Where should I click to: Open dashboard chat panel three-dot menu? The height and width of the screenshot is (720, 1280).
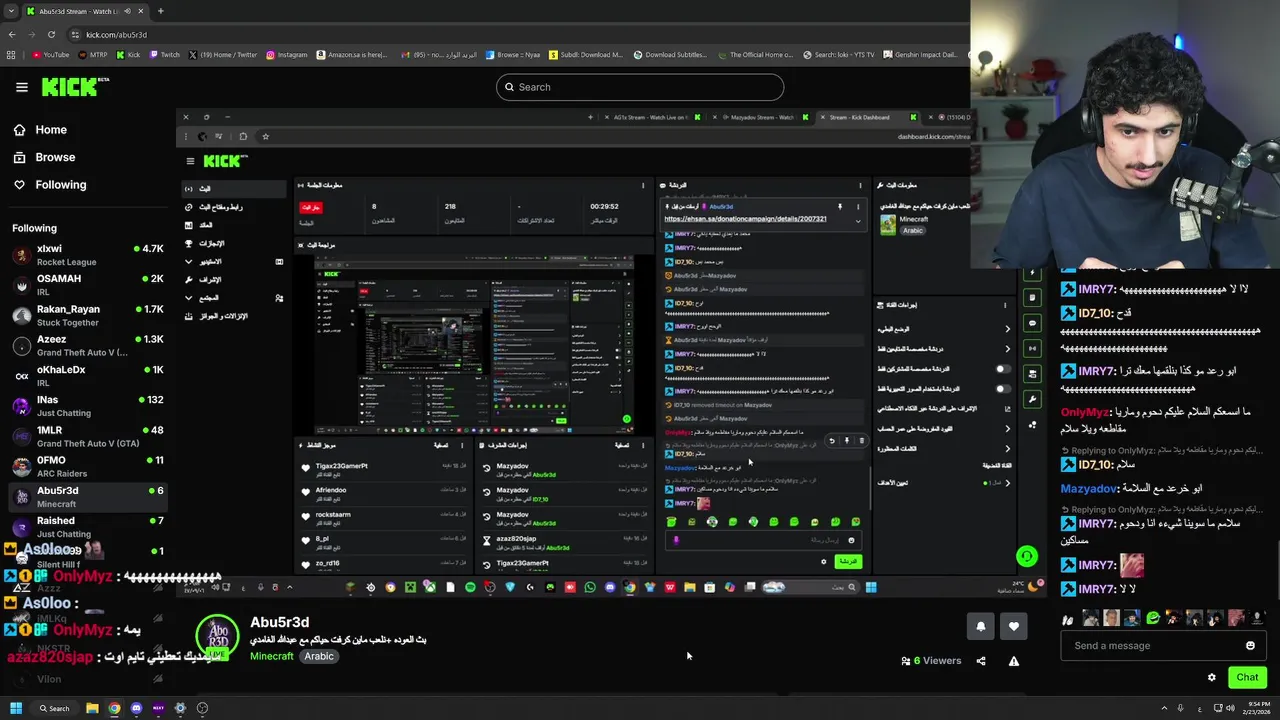pos(860,185)
